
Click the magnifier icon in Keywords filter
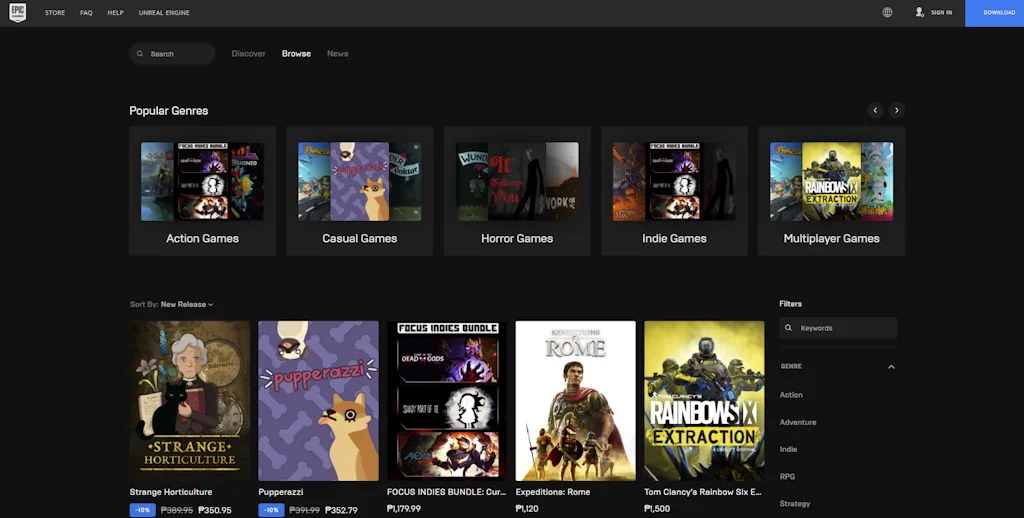(788, 328)
